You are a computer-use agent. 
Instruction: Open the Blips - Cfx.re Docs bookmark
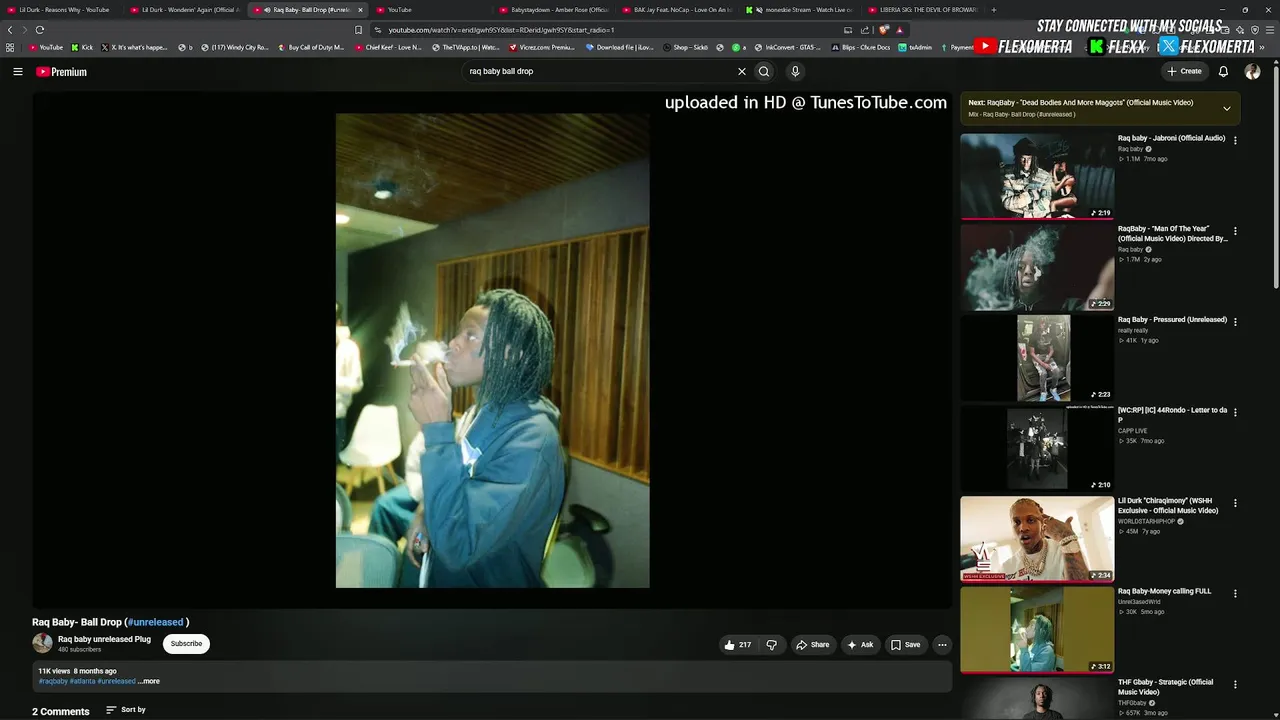pos(860,47)
